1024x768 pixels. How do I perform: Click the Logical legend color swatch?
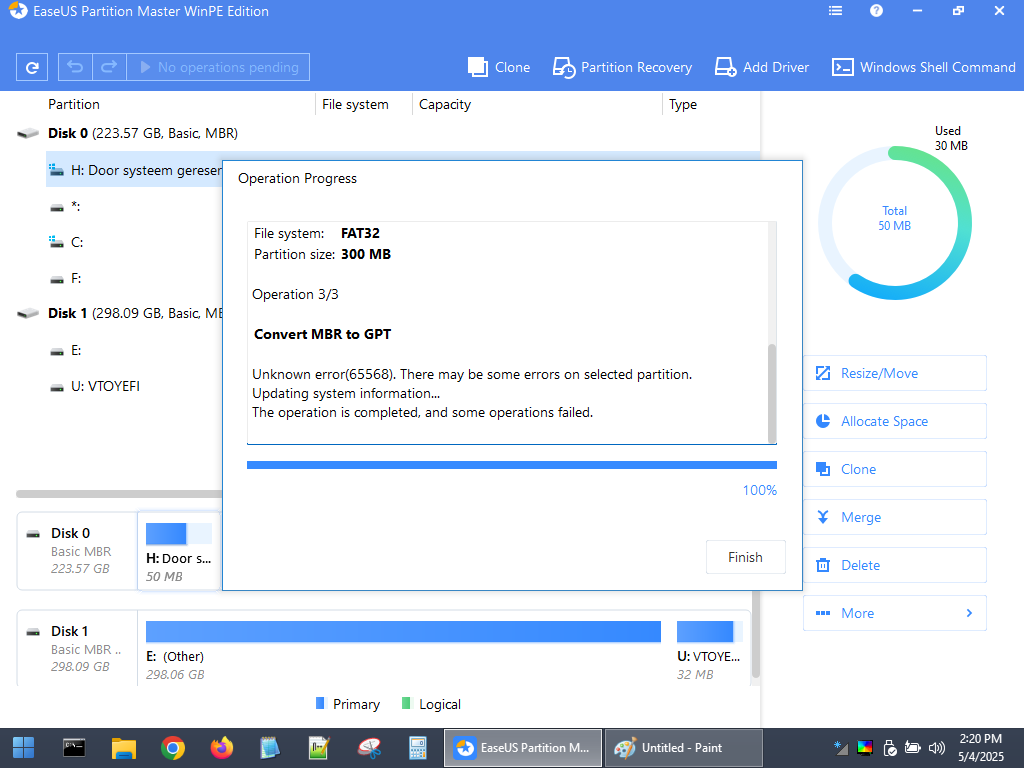click(406, 703)
